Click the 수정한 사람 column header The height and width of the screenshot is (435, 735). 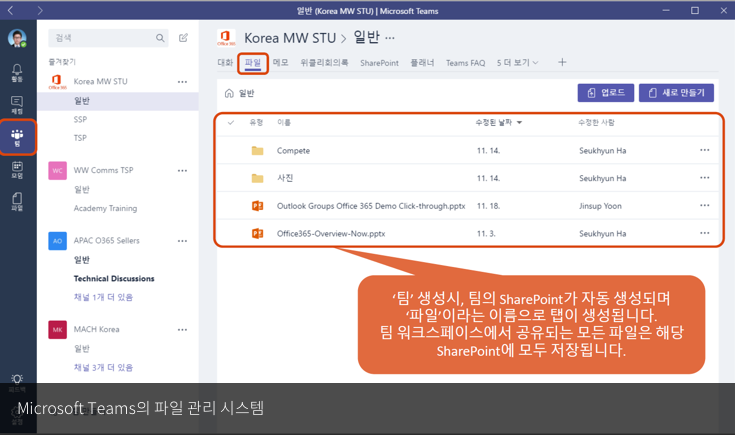(x=596, y=123)
